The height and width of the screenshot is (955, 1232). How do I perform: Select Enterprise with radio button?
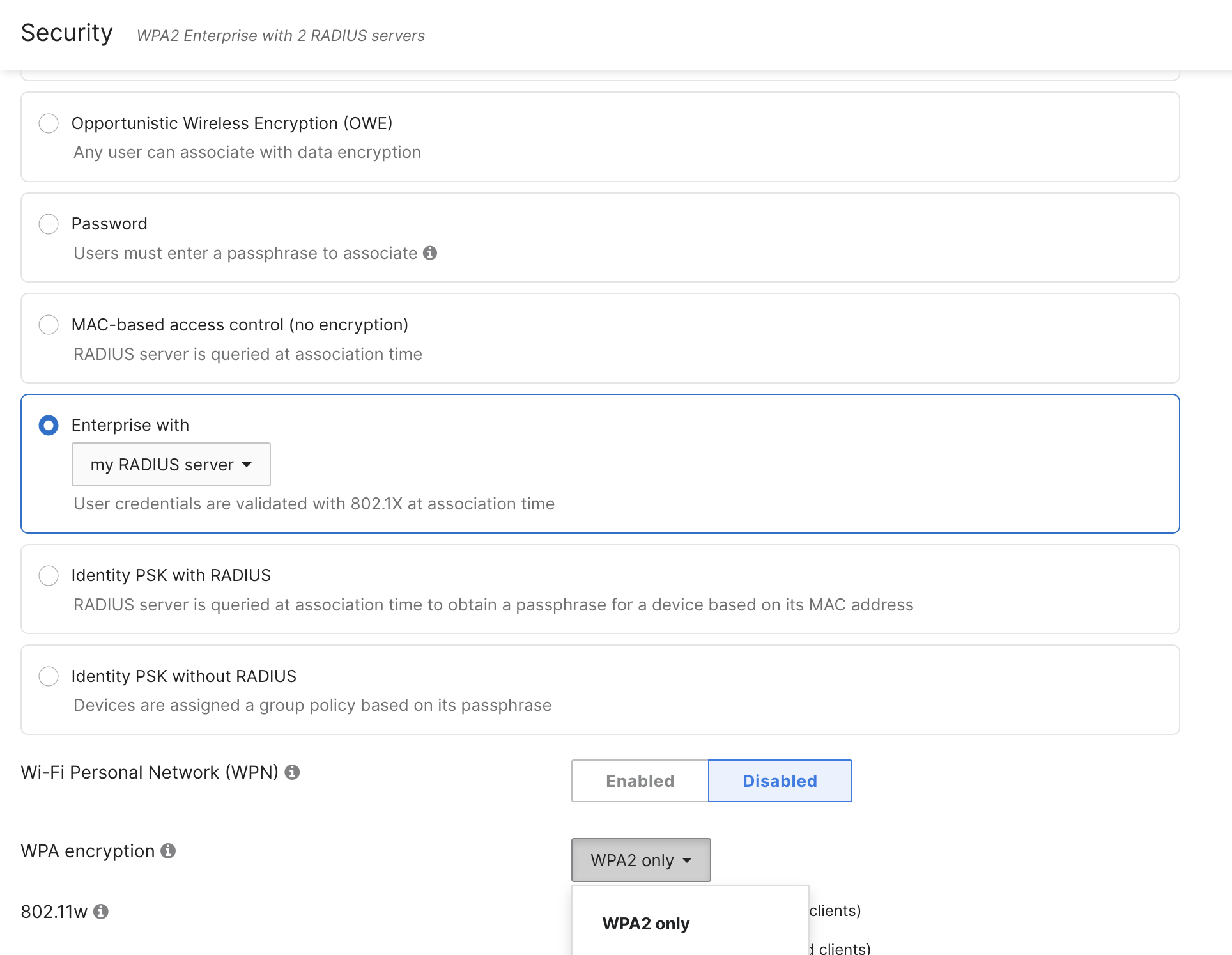point(49,425)
